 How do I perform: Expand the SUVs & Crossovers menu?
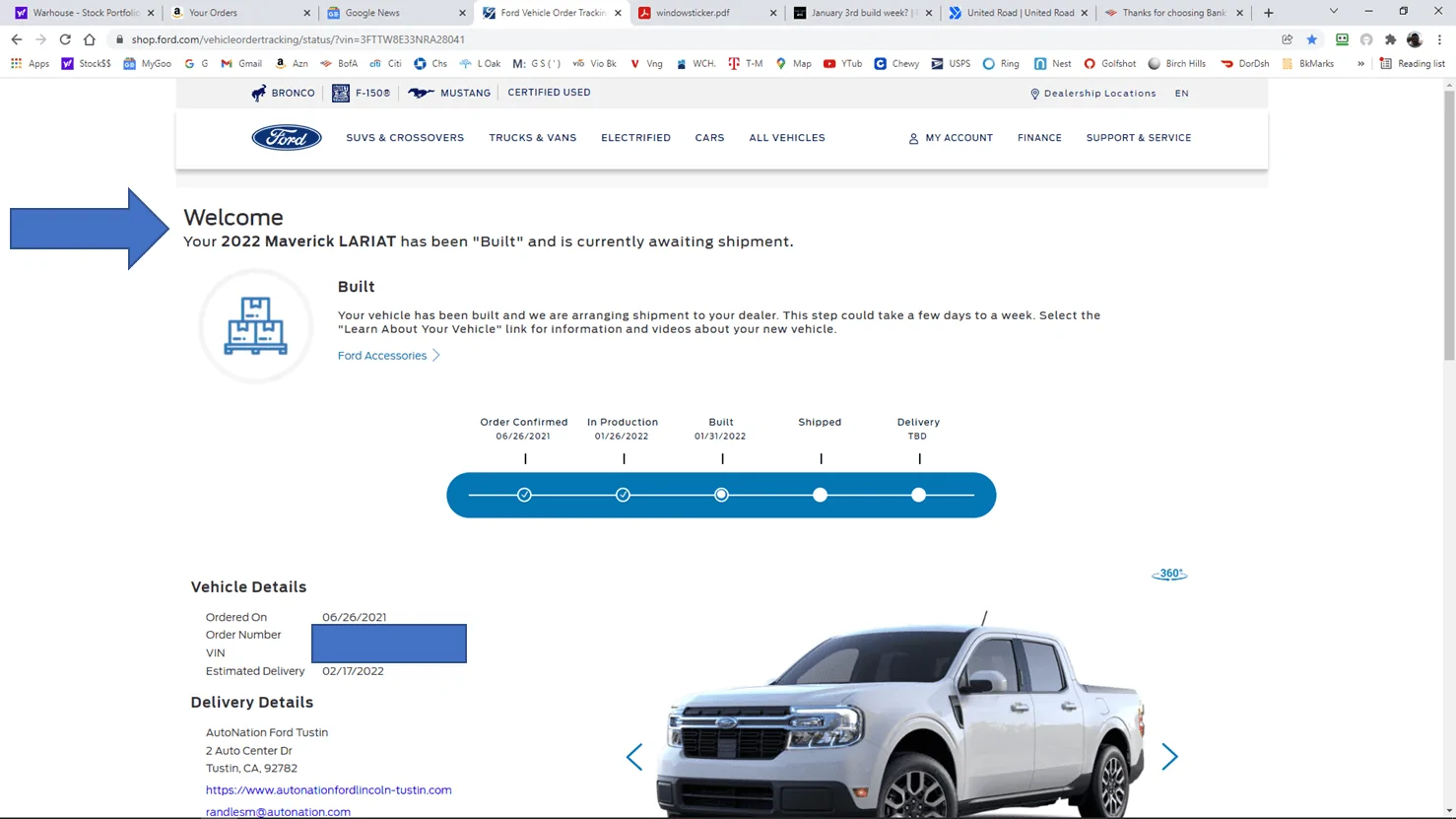(405, 138)
